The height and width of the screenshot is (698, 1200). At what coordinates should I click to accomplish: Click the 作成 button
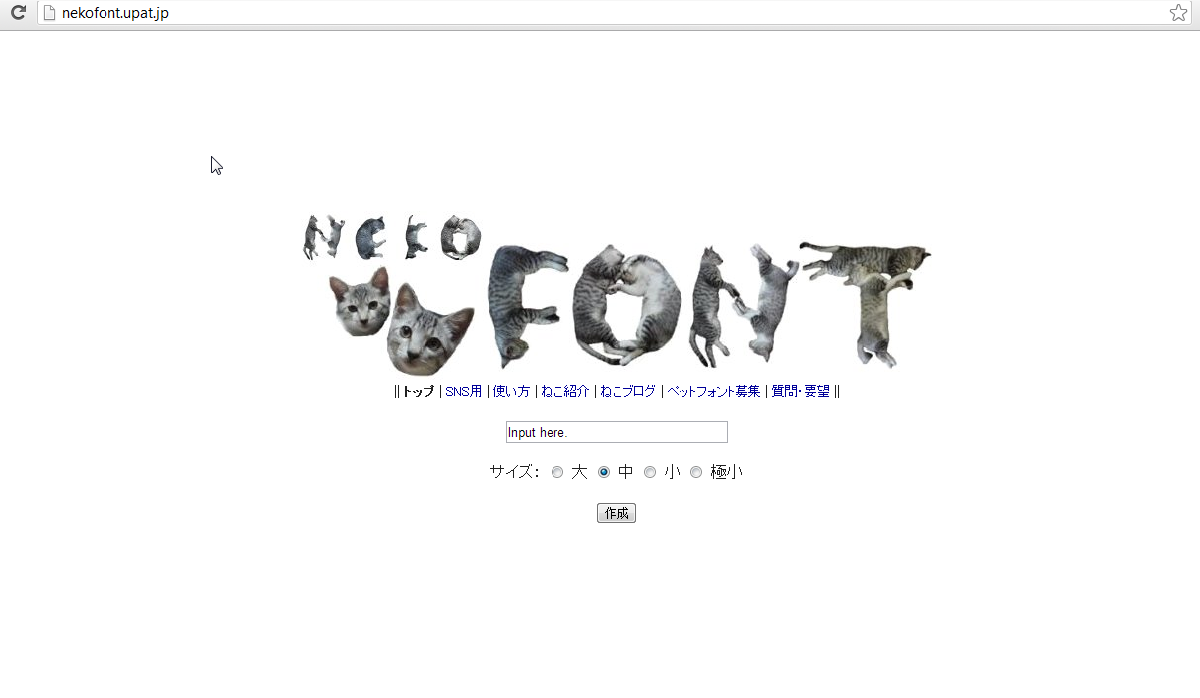point(616,513)
